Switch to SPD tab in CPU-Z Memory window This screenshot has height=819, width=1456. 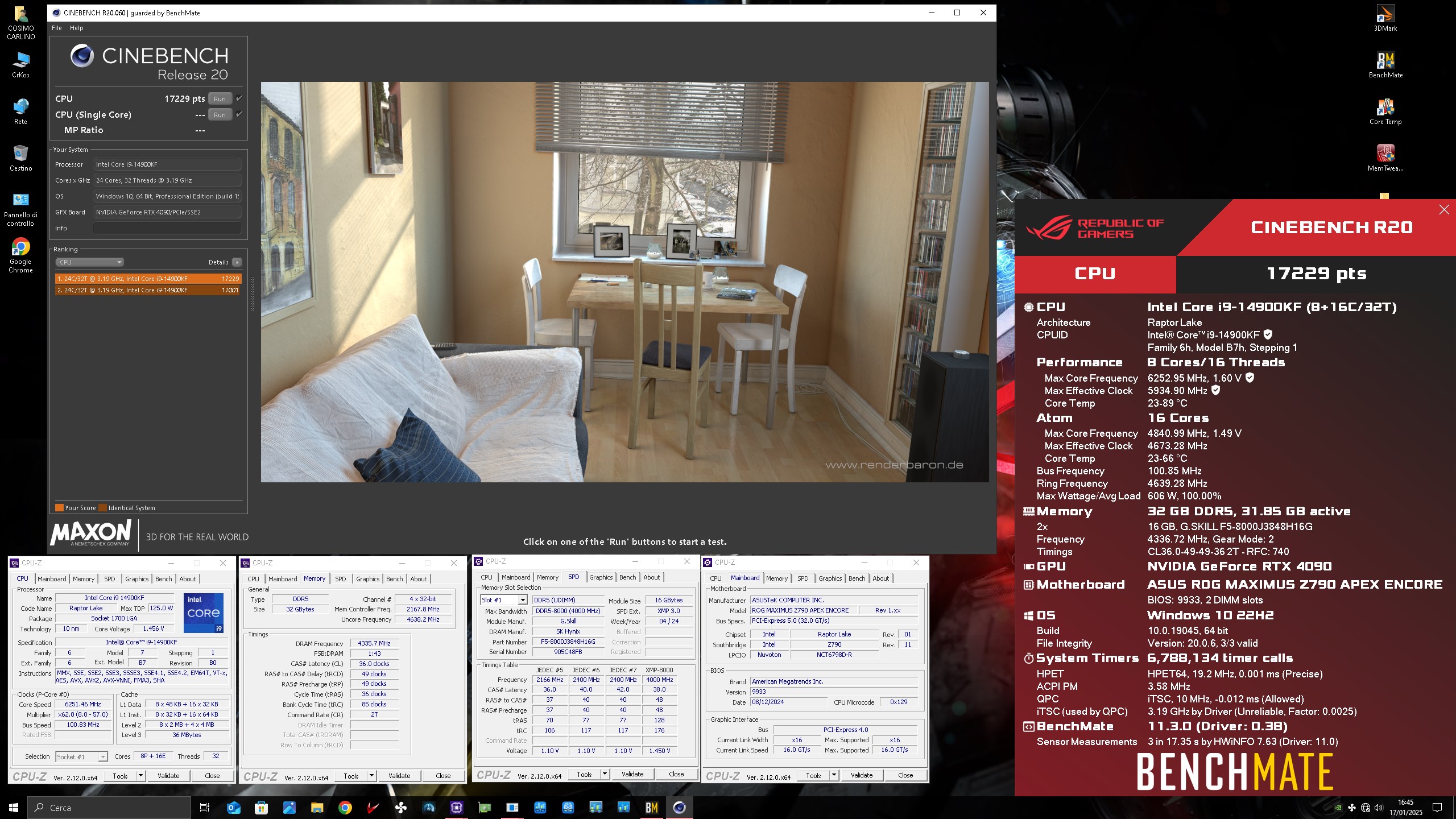point(341,579)
